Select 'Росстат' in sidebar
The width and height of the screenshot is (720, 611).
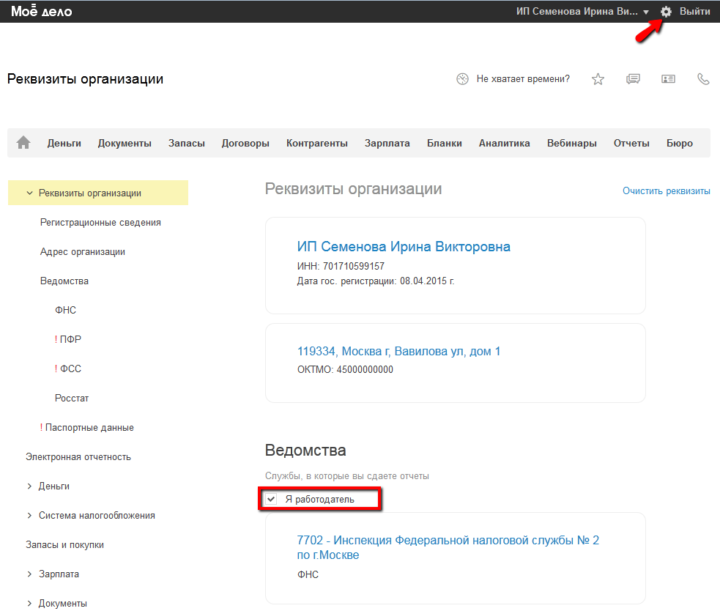click(72, 398)
